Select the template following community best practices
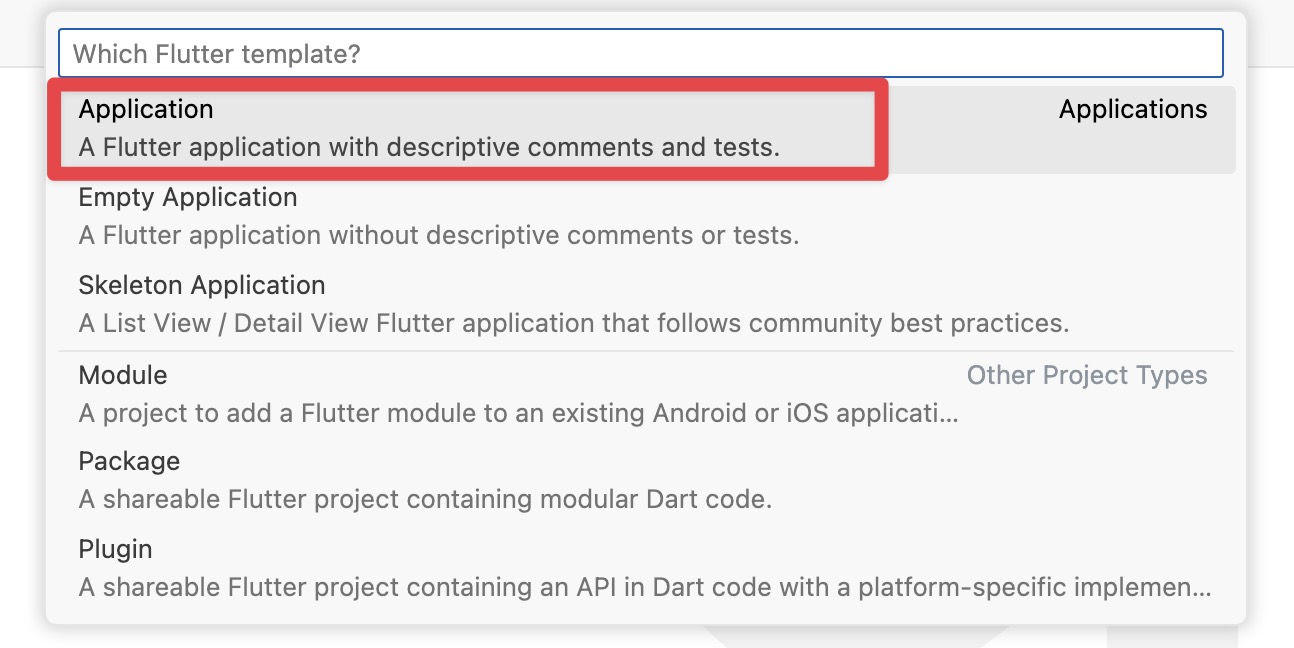This screenshot has width=1294, height=648. click(201, 285)
